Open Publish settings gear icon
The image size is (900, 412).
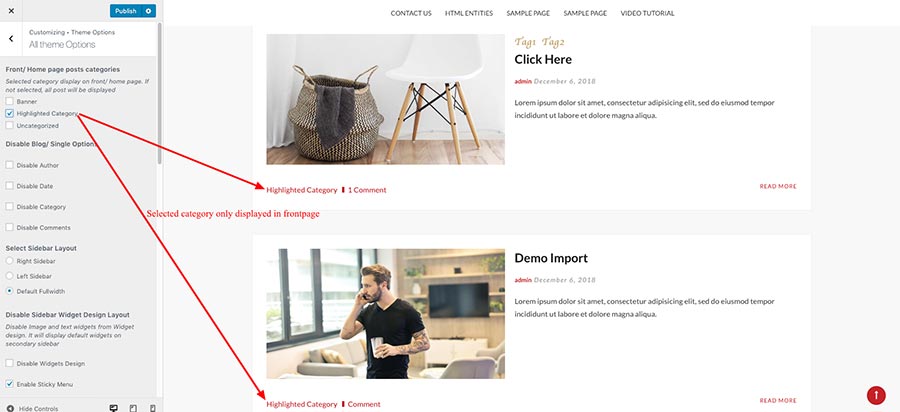(x=149, y=11)
